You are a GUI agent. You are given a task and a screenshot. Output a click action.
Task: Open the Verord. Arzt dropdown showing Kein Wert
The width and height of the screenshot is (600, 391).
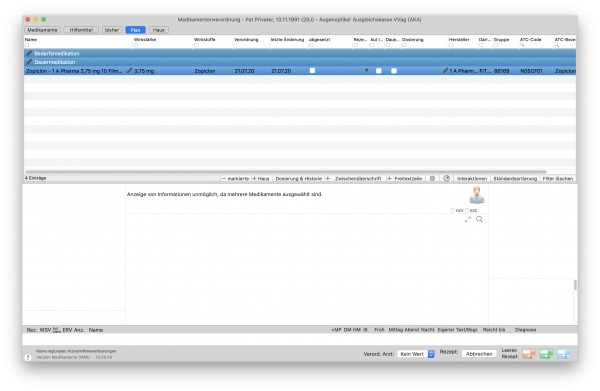tap(416, 354)
